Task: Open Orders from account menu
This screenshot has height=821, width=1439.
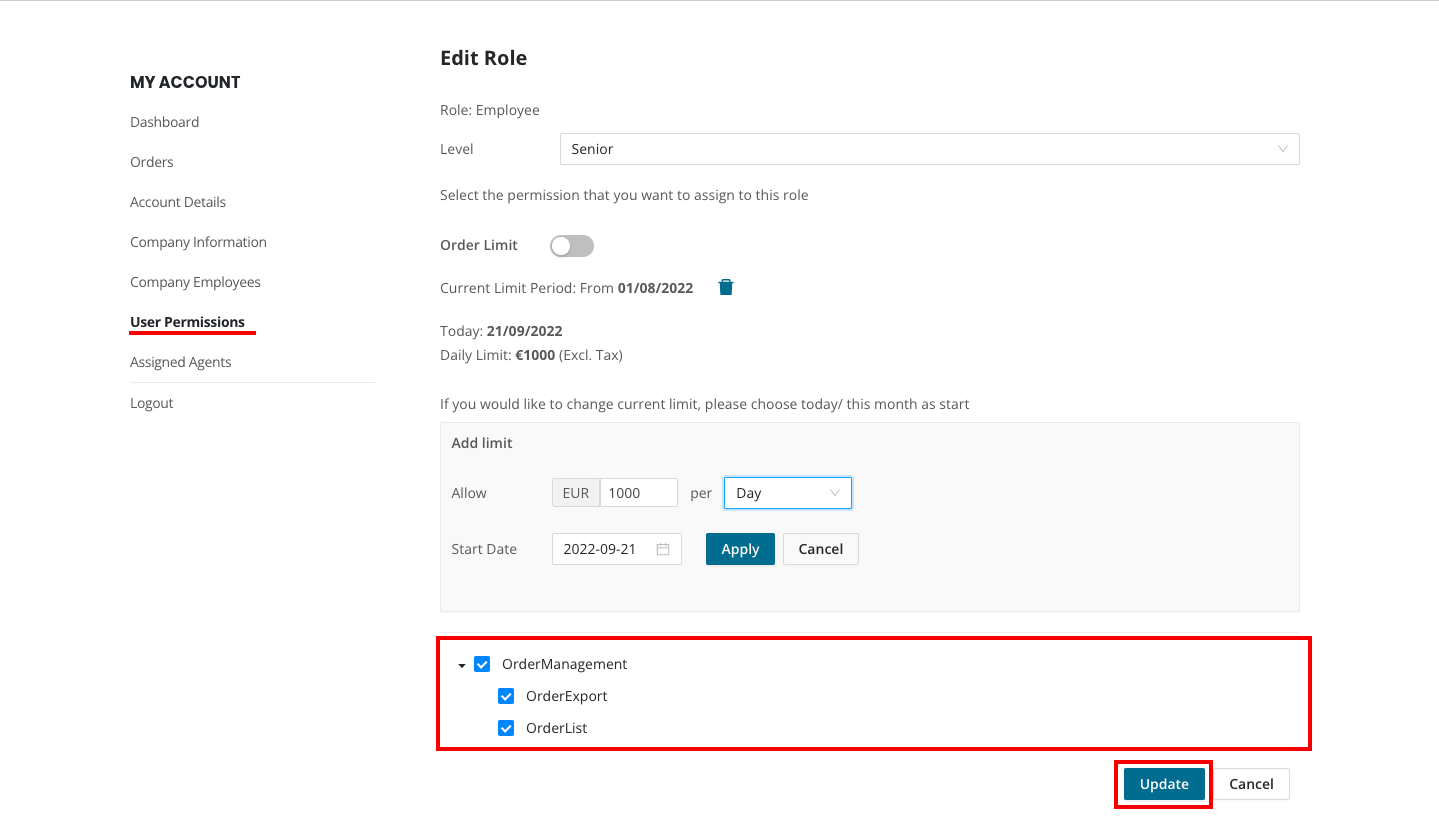Action: click(x=152, y=162)
